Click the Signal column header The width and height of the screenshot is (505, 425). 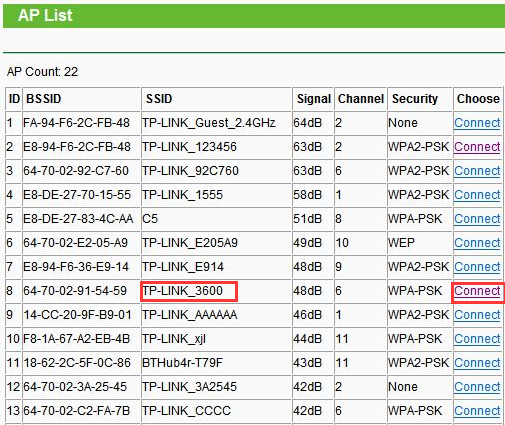(x=314, y=99)
